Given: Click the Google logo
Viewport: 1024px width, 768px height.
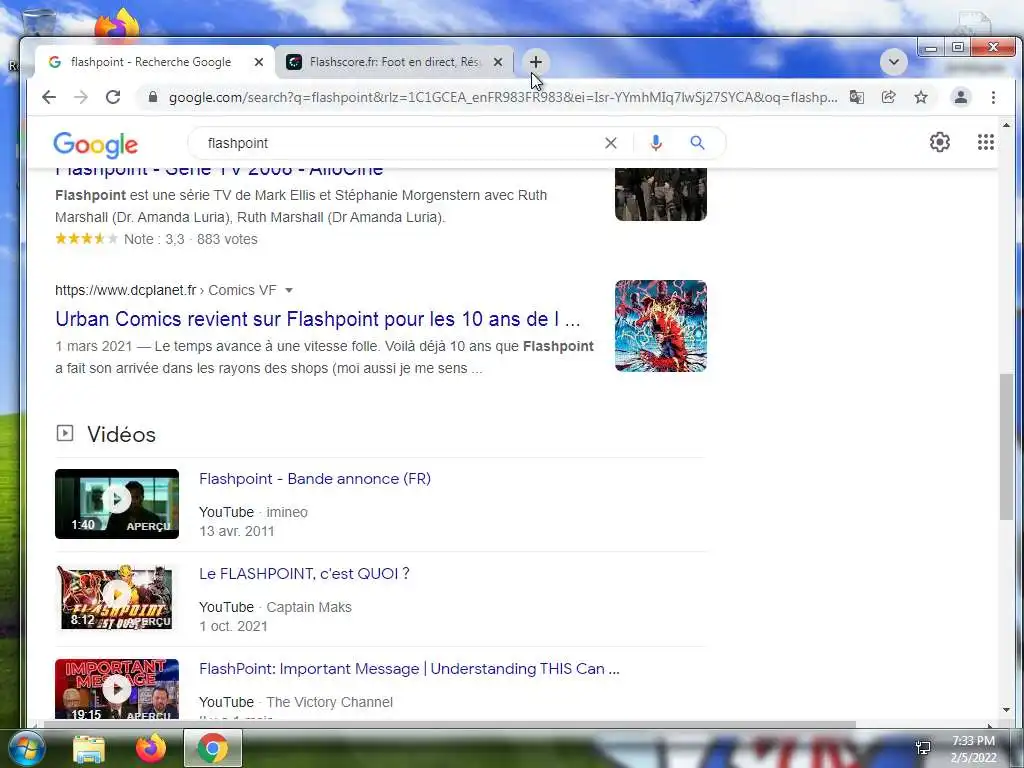Looking at the screenshot, I should [95, 144].
